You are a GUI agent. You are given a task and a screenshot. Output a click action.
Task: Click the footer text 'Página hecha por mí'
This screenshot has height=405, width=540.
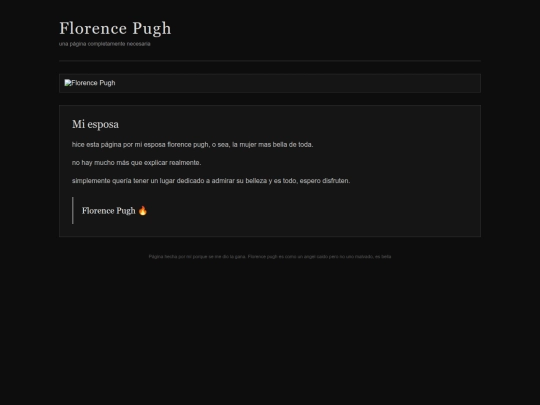(270, 257)
